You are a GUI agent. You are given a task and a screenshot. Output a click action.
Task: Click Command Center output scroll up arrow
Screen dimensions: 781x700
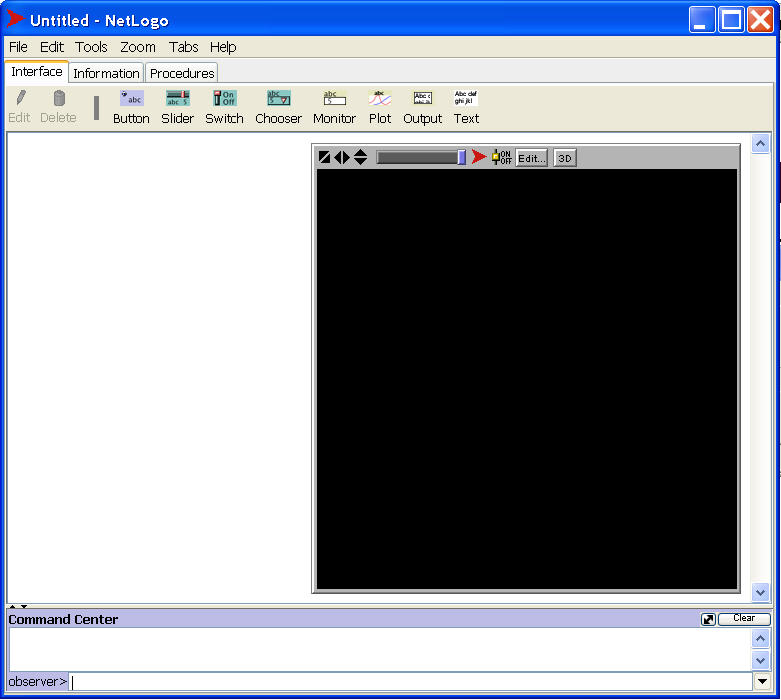(x=761, y=638)
